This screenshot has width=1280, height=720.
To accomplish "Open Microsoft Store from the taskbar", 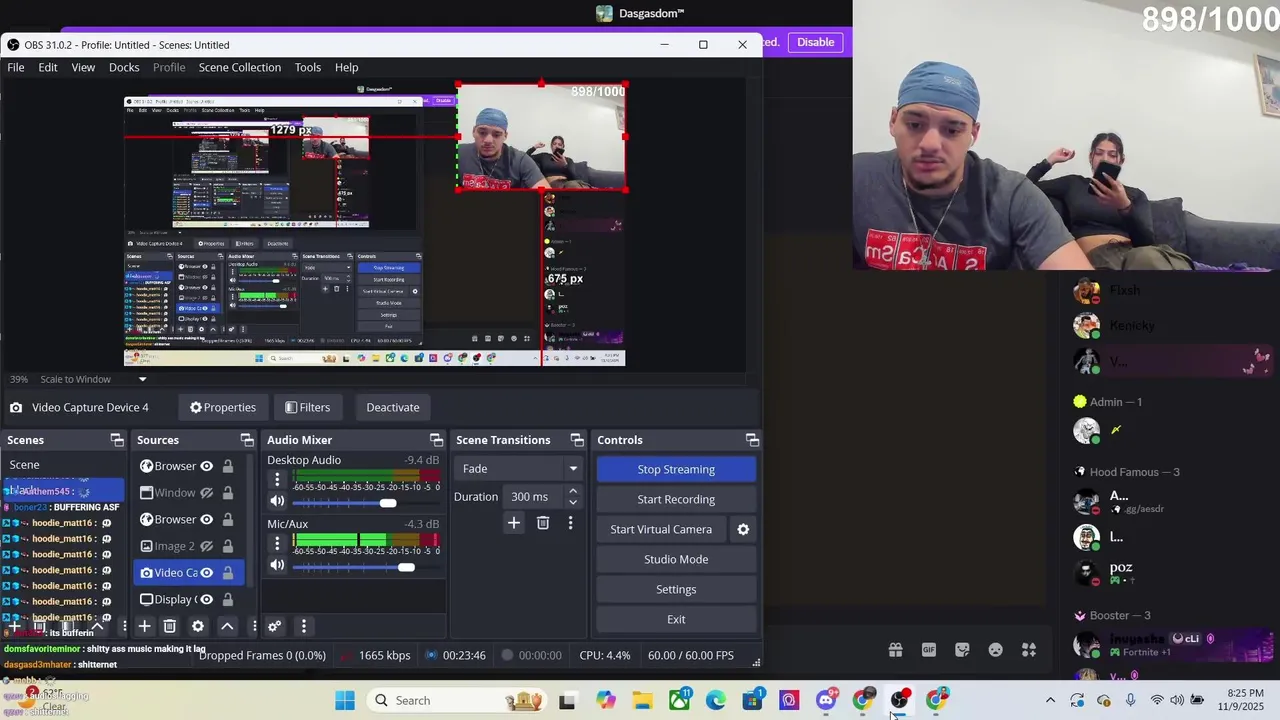I will [752, 700].
